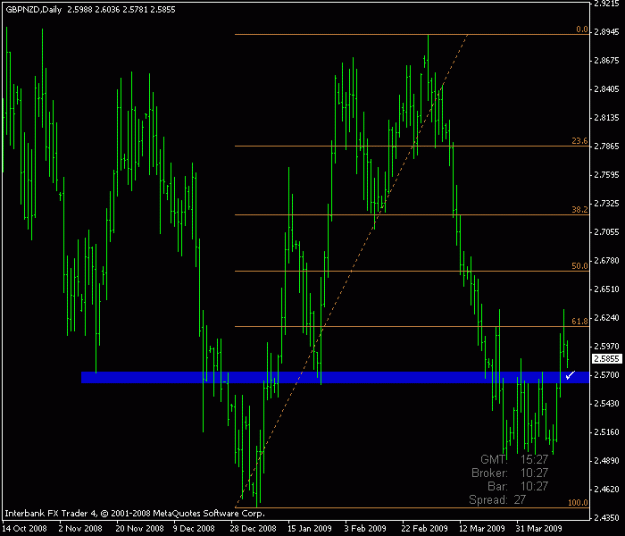Click the dashed Fibonacci trend line
Image resolution: width=625 pixels, height=536 pixels.
click(352, 271)
